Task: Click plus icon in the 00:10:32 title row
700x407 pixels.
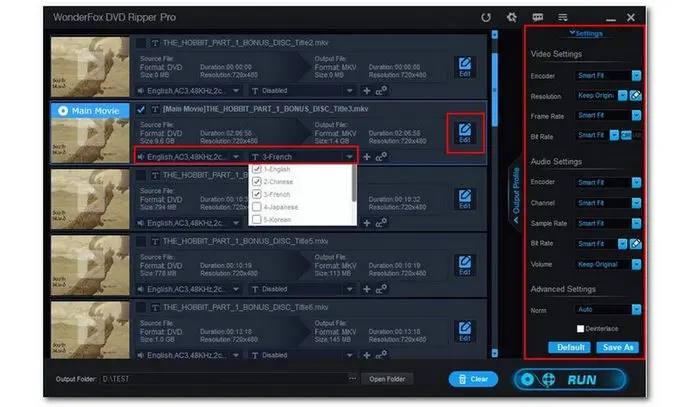Action: [367, 223]
